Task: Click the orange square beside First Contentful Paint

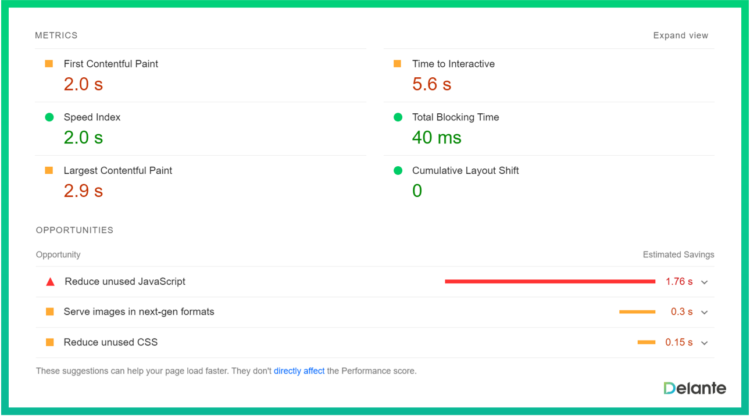Action: 48,64
